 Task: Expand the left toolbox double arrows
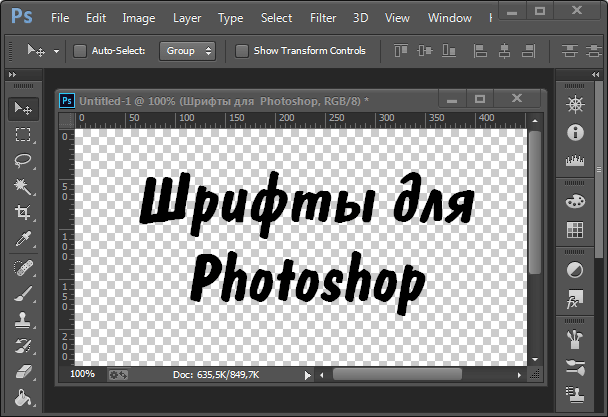[x=13, y=74]
